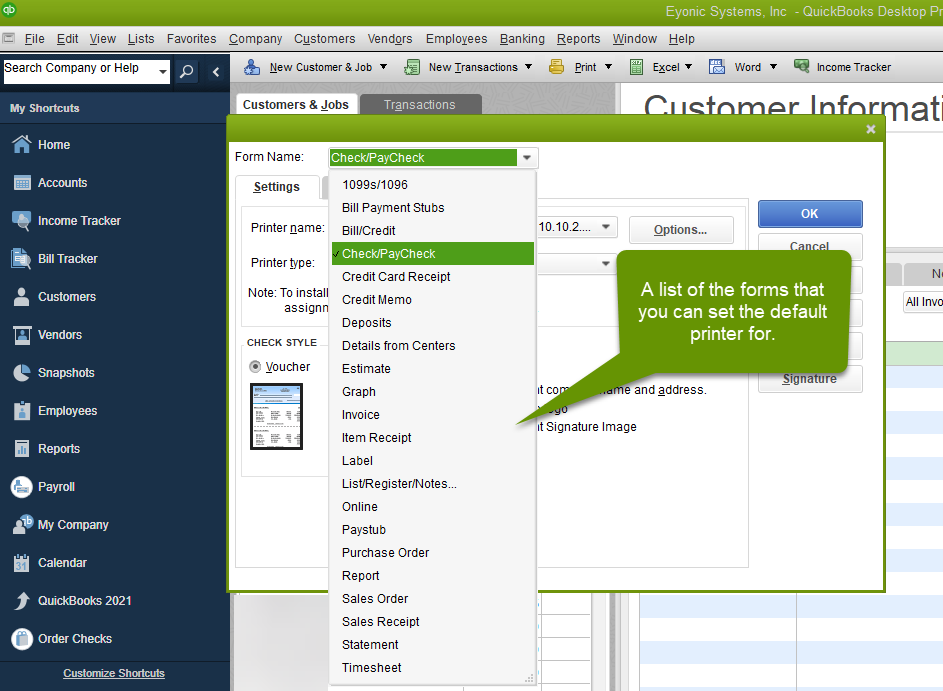The image size is (943, 691).
Task: Select the Settings tab
Action: click(x=277, y=186)
